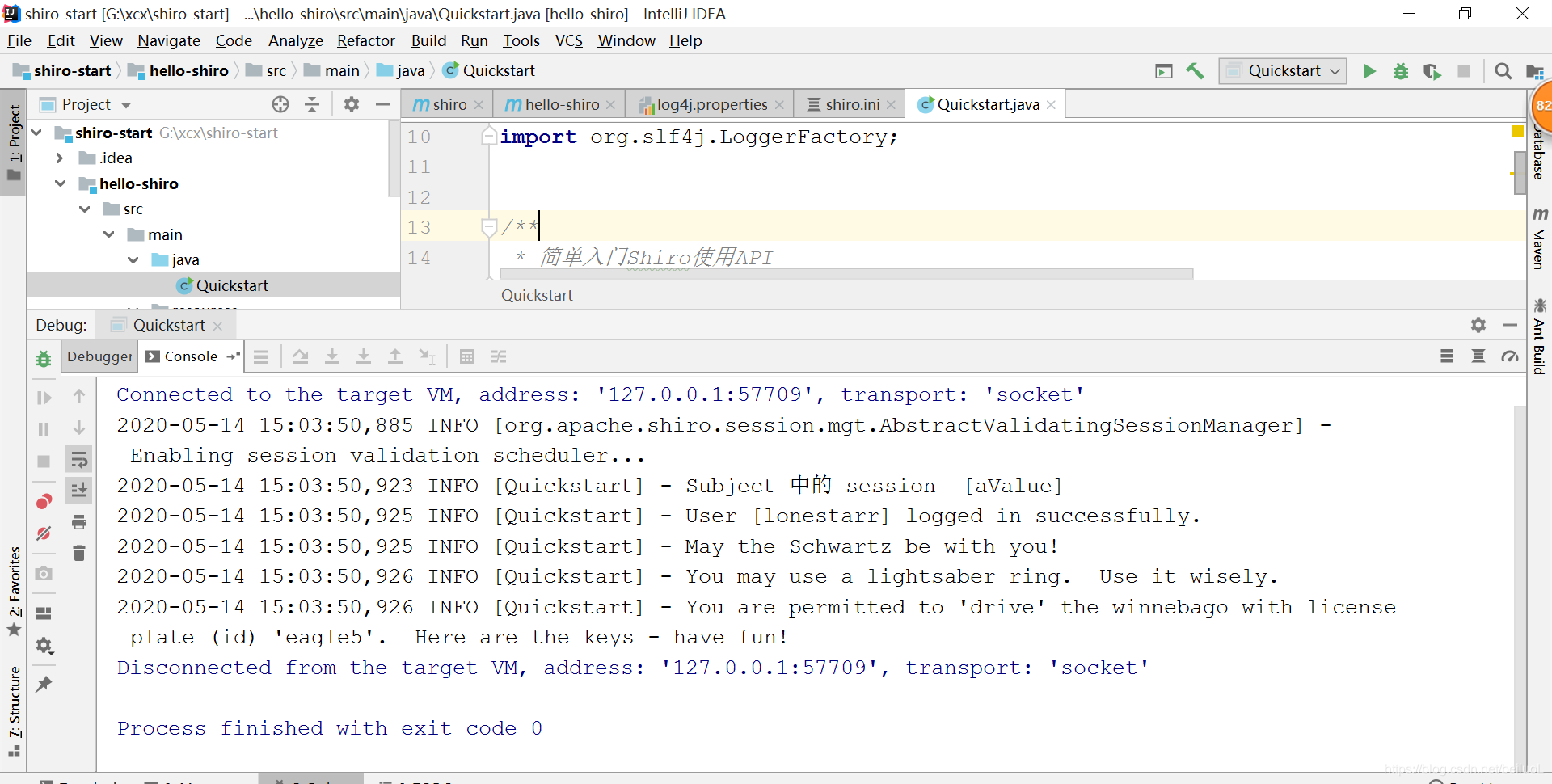Fold the import block on line 10
Image resolution: width=1552 pixels, height=784 pixels.
click(488, 137)
